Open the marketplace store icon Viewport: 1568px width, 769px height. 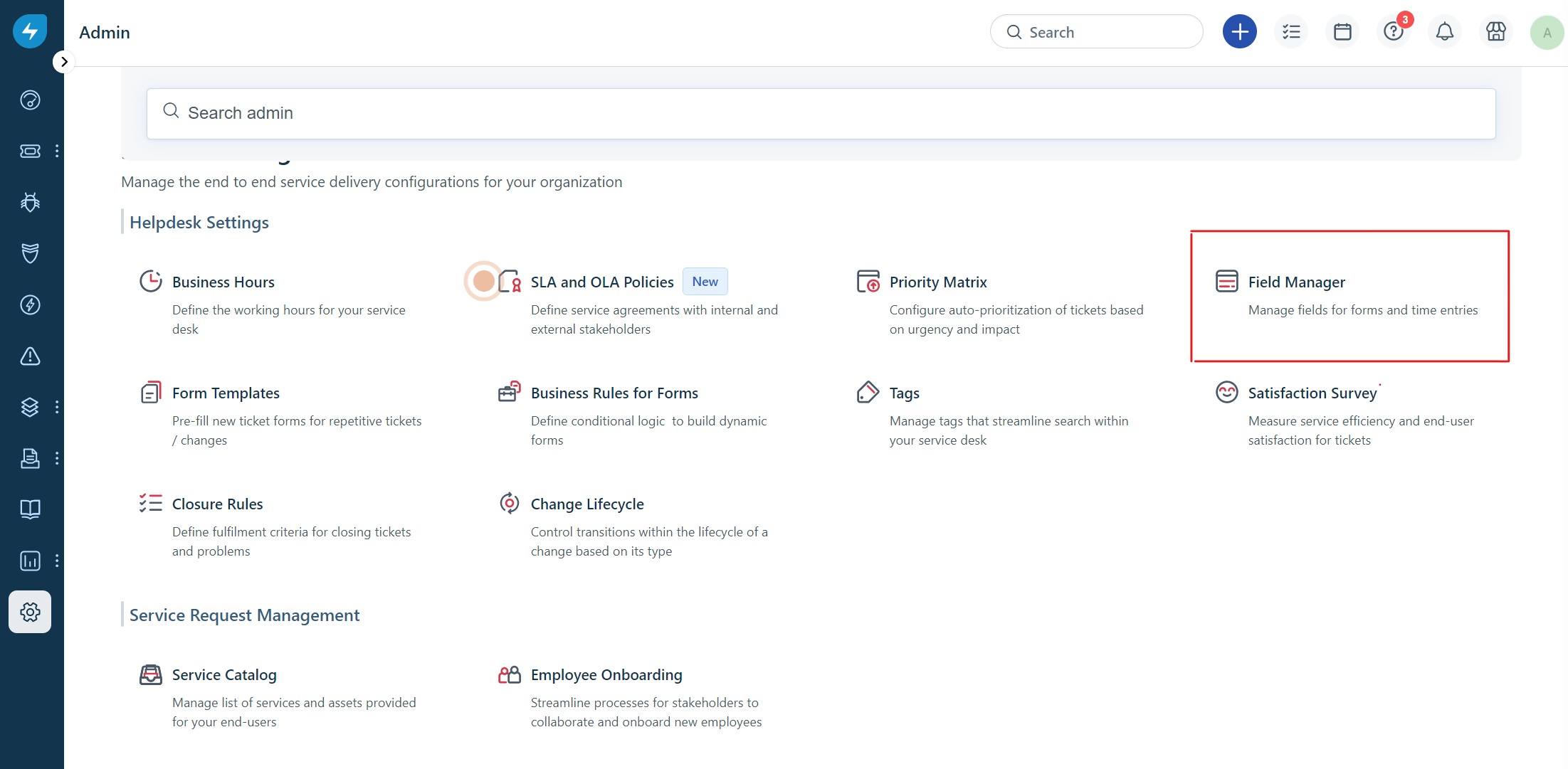[x=1496, y=32]
